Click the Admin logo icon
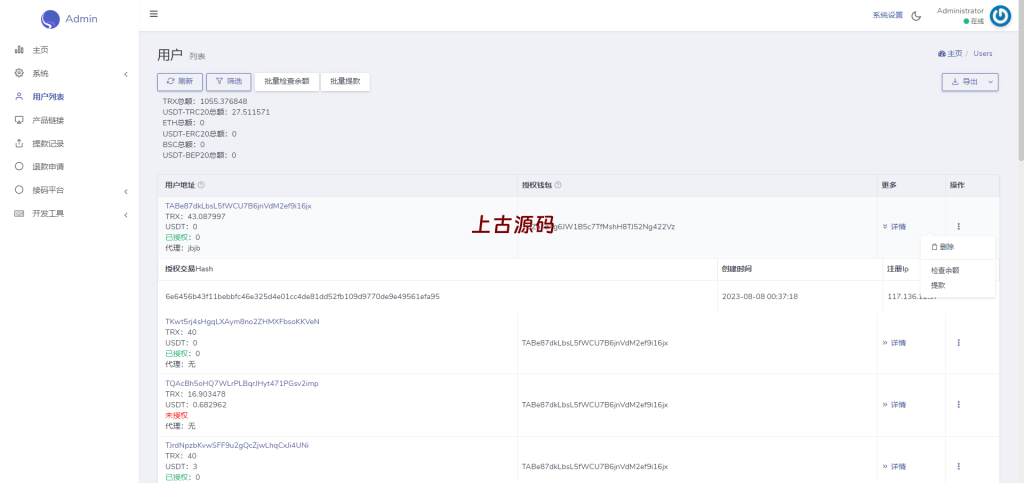1024x483 pixels. coord(50,20)
